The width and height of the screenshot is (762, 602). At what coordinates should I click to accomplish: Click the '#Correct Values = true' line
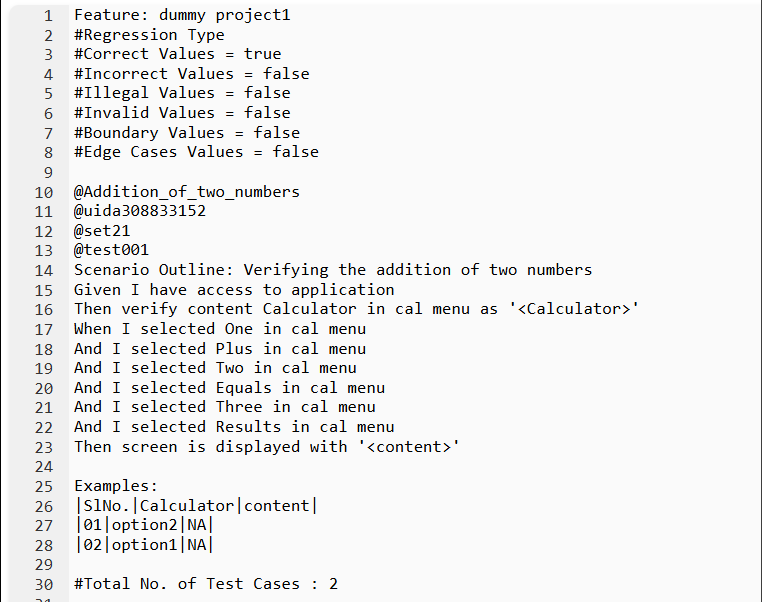pos(177,54)
